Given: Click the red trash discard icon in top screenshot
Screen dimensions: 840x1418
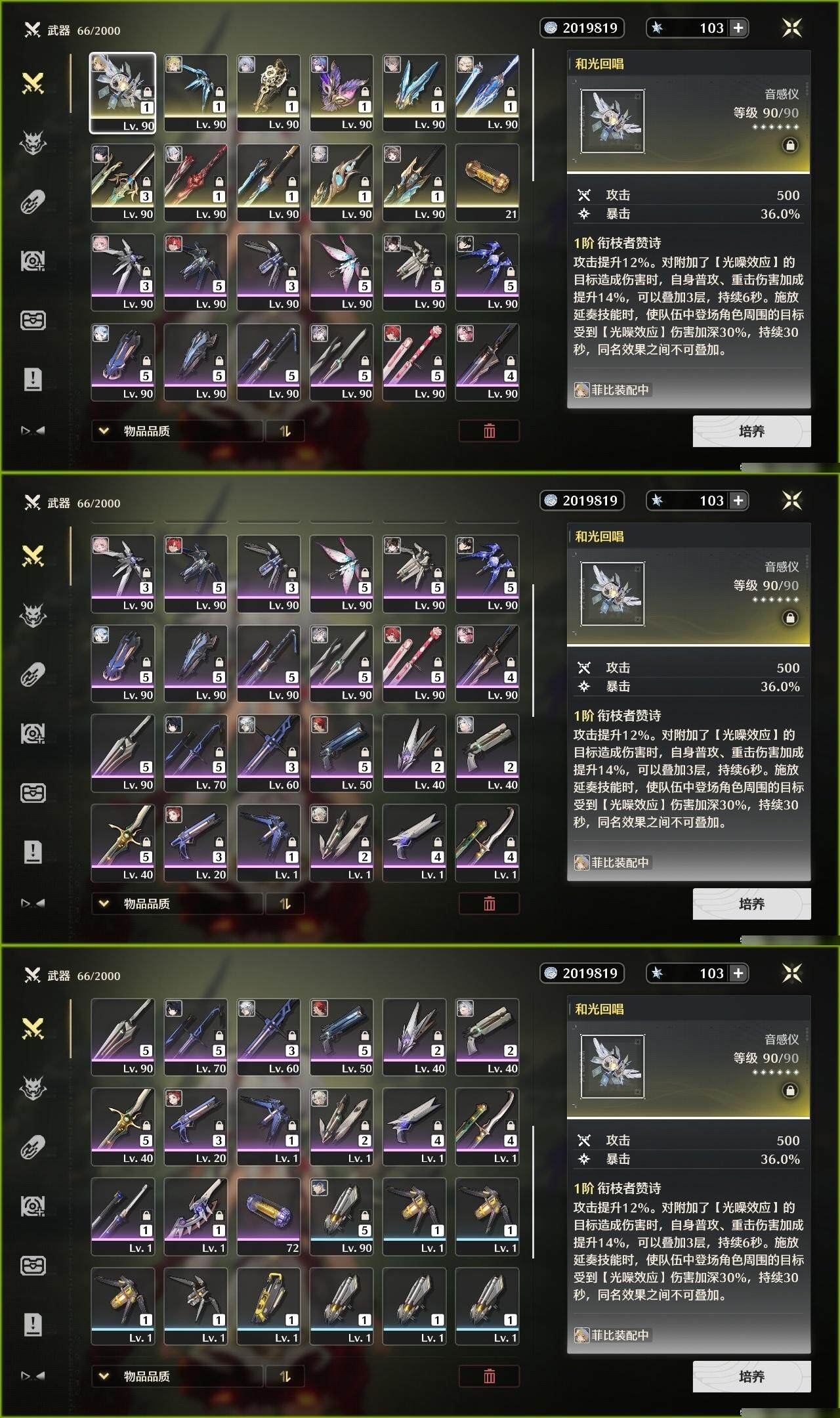Looking at the screenshot, I should [490, 431].
